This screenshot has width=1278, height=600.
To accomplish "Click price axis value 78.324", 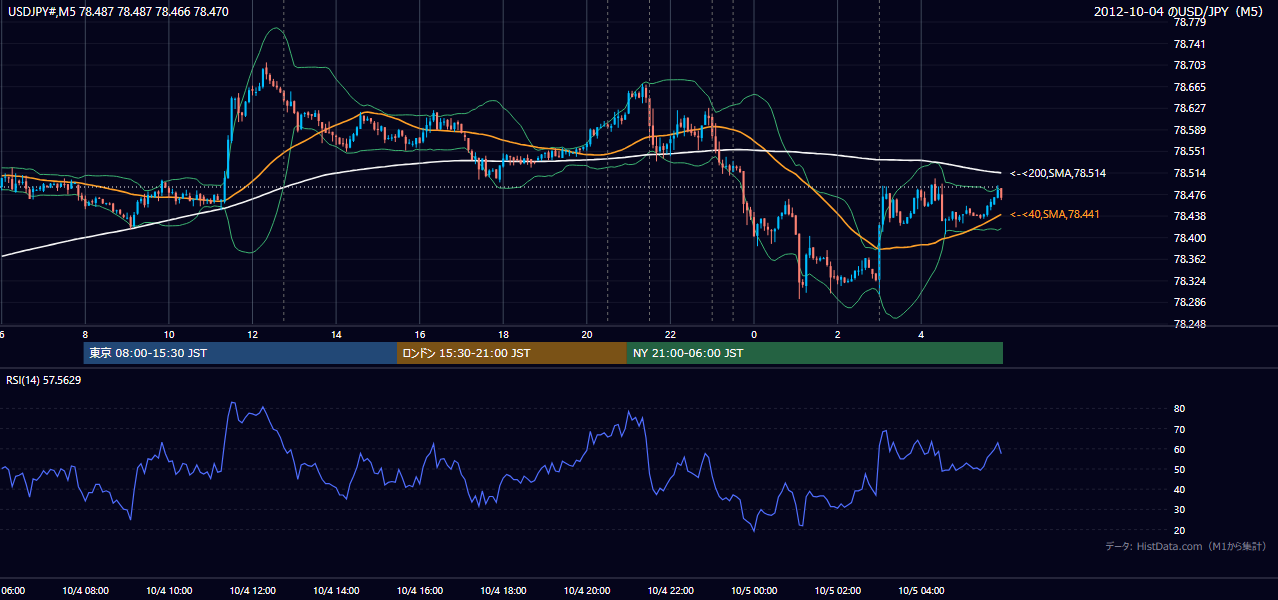I will click(x=1190, y=281).
